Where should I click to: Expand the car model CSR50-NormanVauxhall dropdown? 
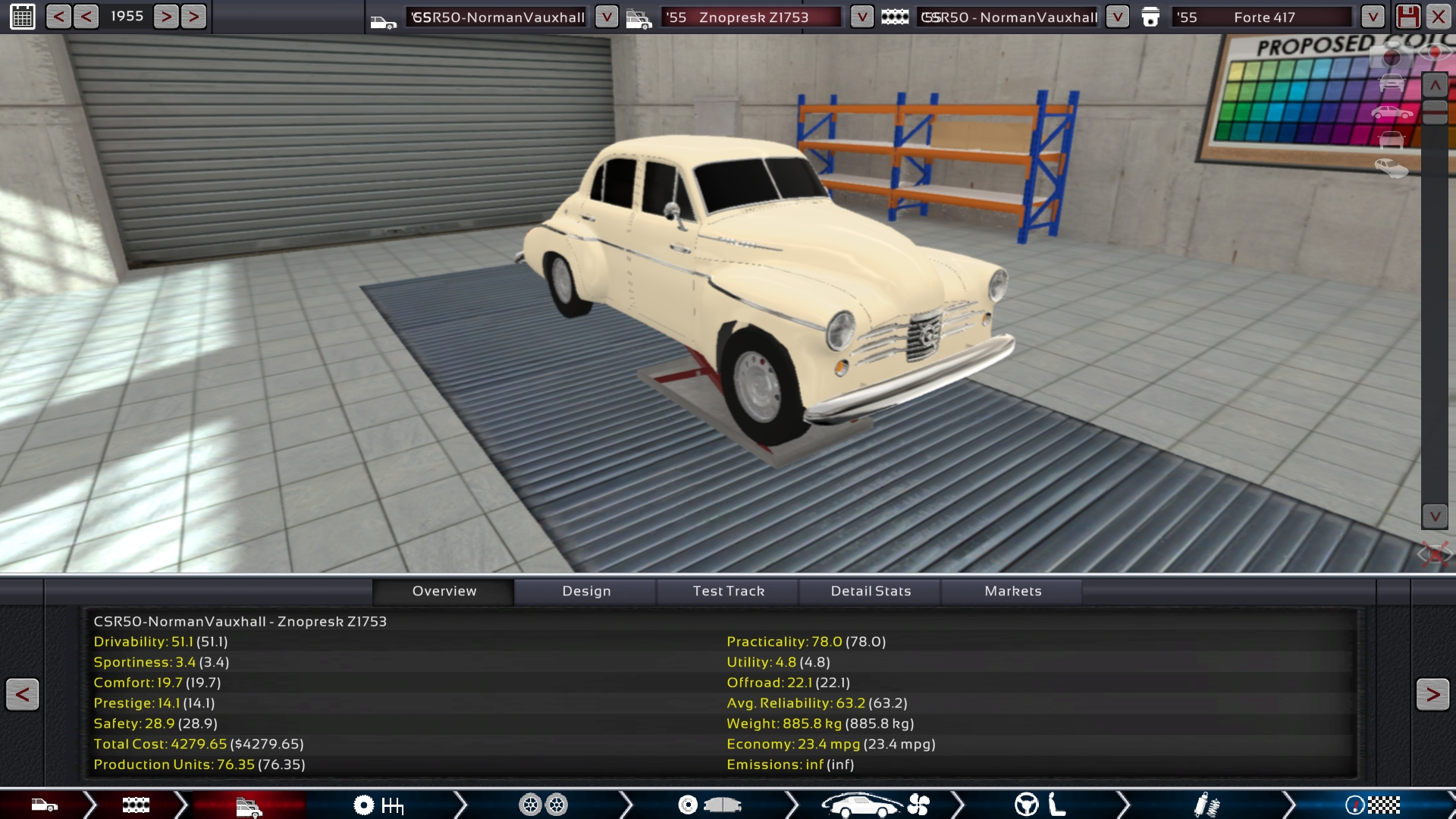click(606, 17)
